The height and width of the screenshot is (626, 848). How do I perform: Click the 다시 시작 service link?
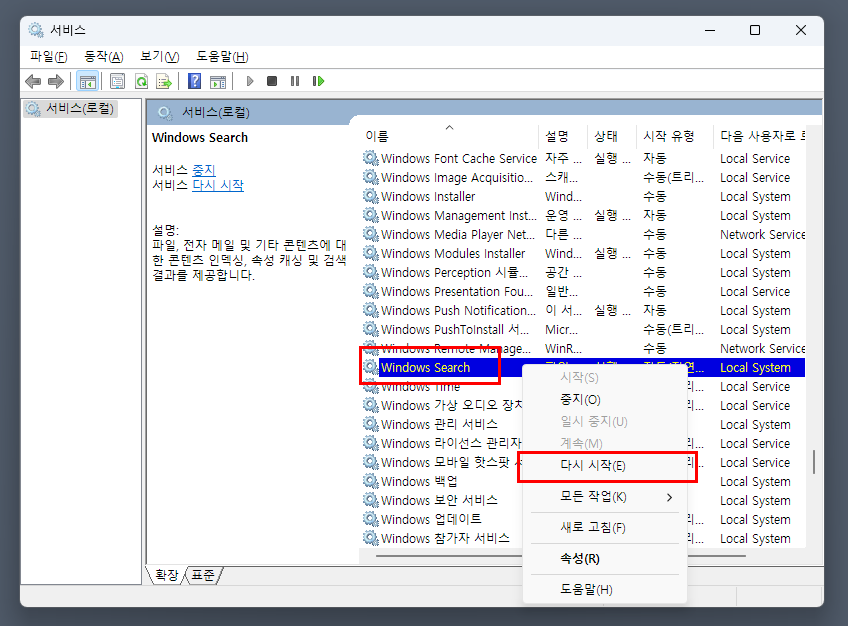pos(218,185)
